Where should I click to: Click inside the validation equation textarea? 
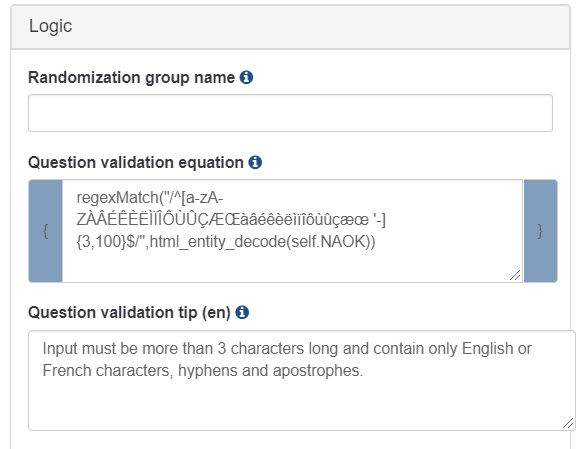(x=292, y=231)
